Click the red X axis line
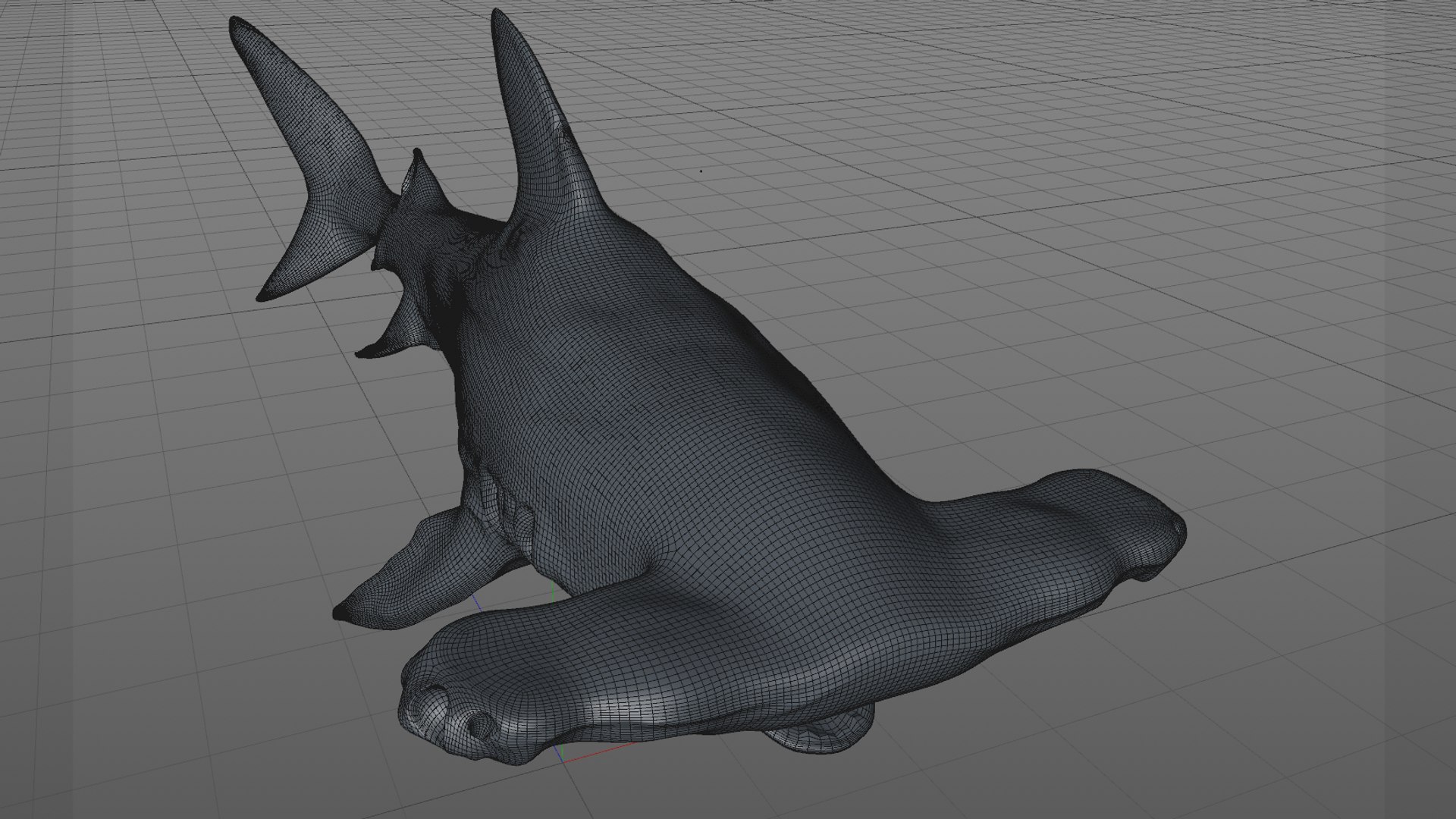 coord(599,753)
